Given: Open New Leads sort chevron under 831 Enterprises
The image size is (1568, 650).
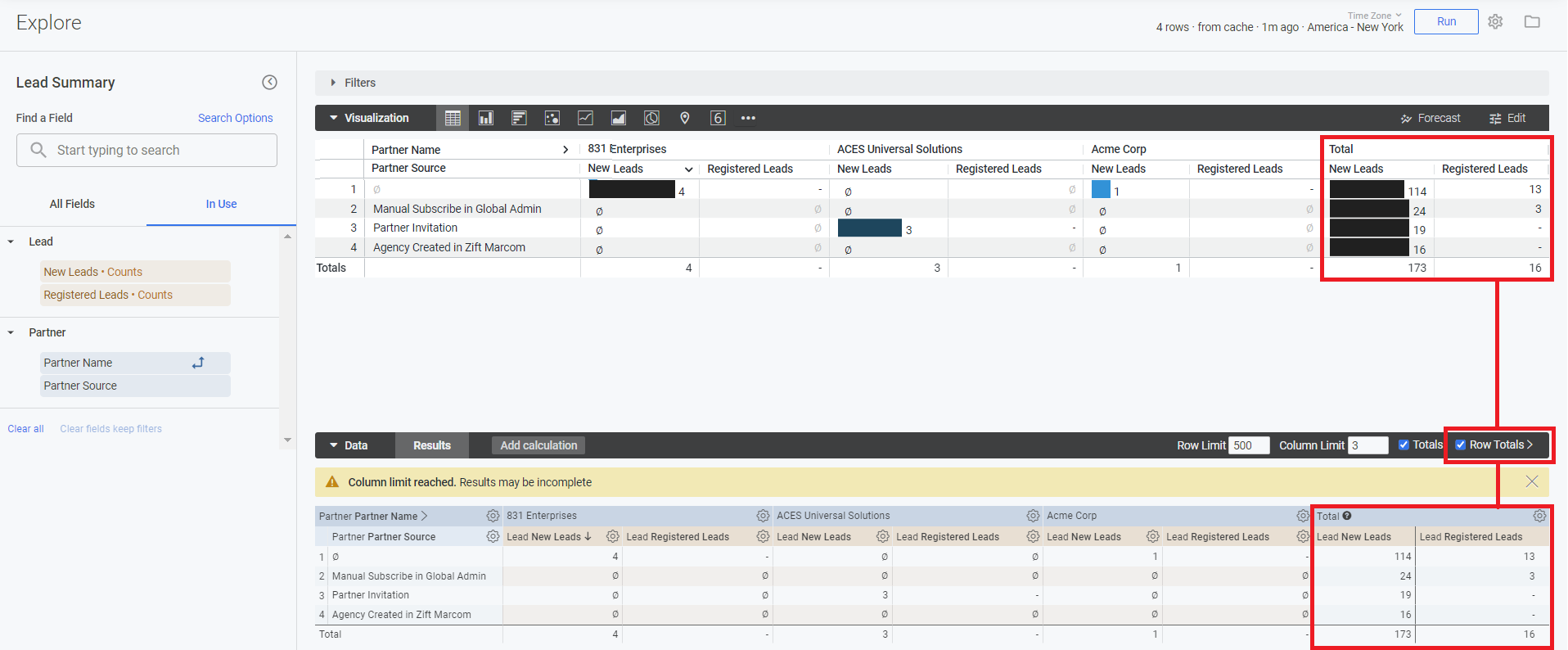Looking at the screenshot, I should 689,169.
